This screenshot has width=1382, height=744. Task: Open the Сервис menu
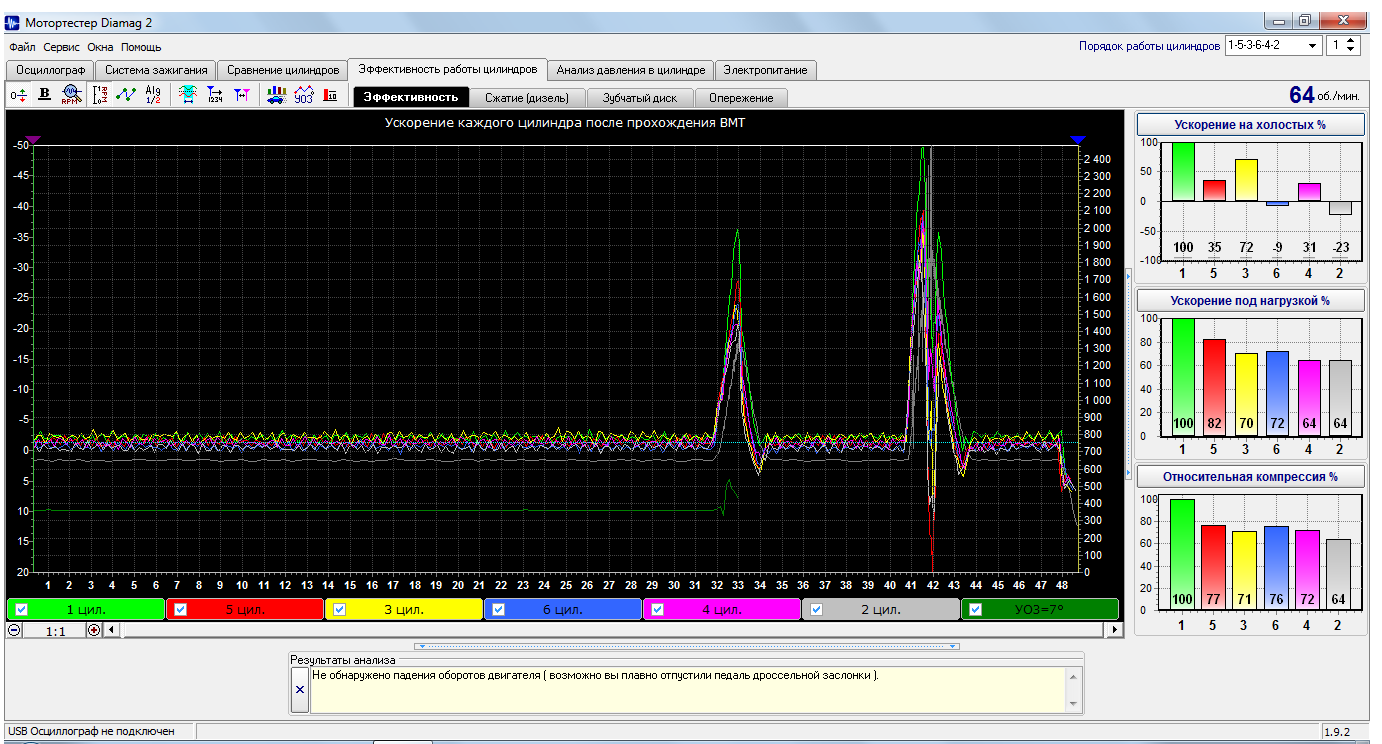coord(61,47)
